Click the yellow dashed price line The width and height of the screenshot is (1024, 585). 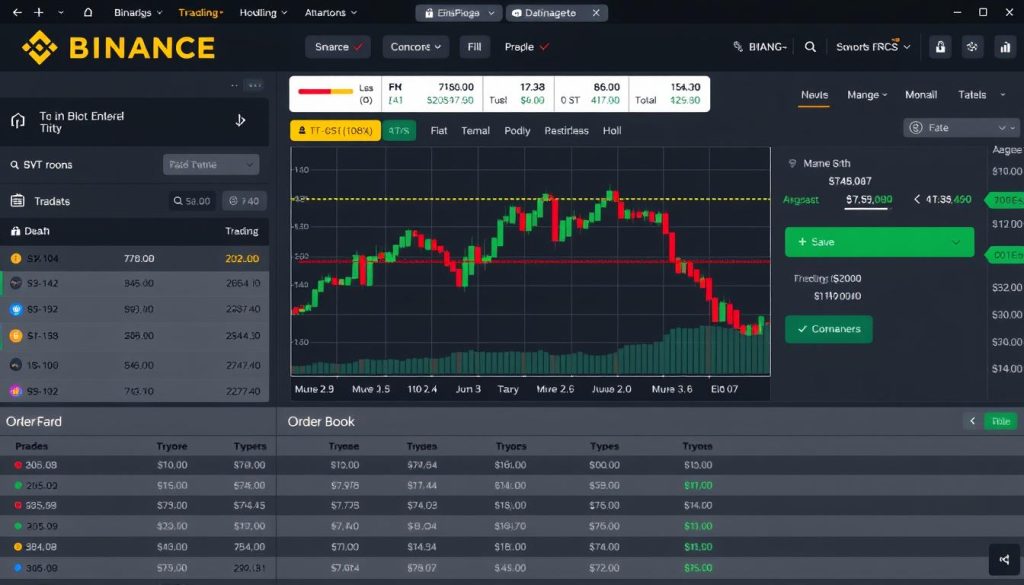point(530,198)
